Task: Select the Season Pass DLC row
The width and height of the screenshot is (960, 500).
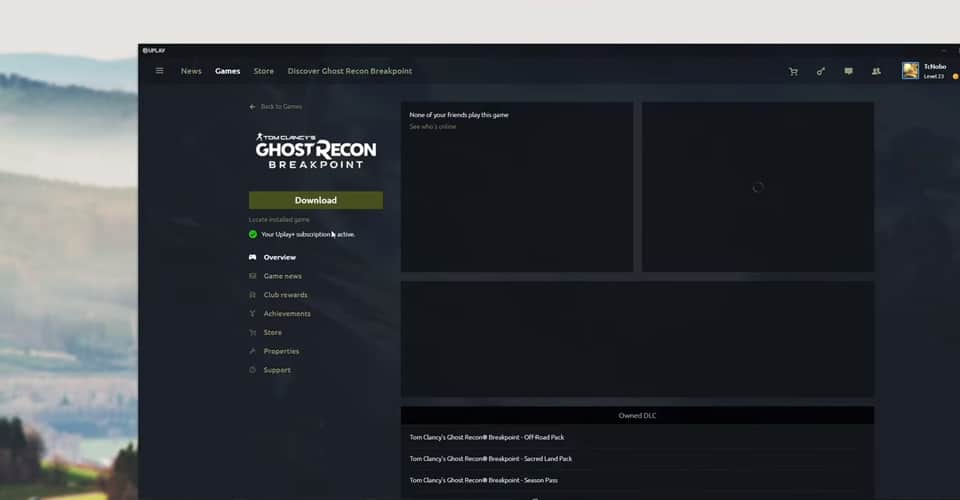Action: point(637,480)
